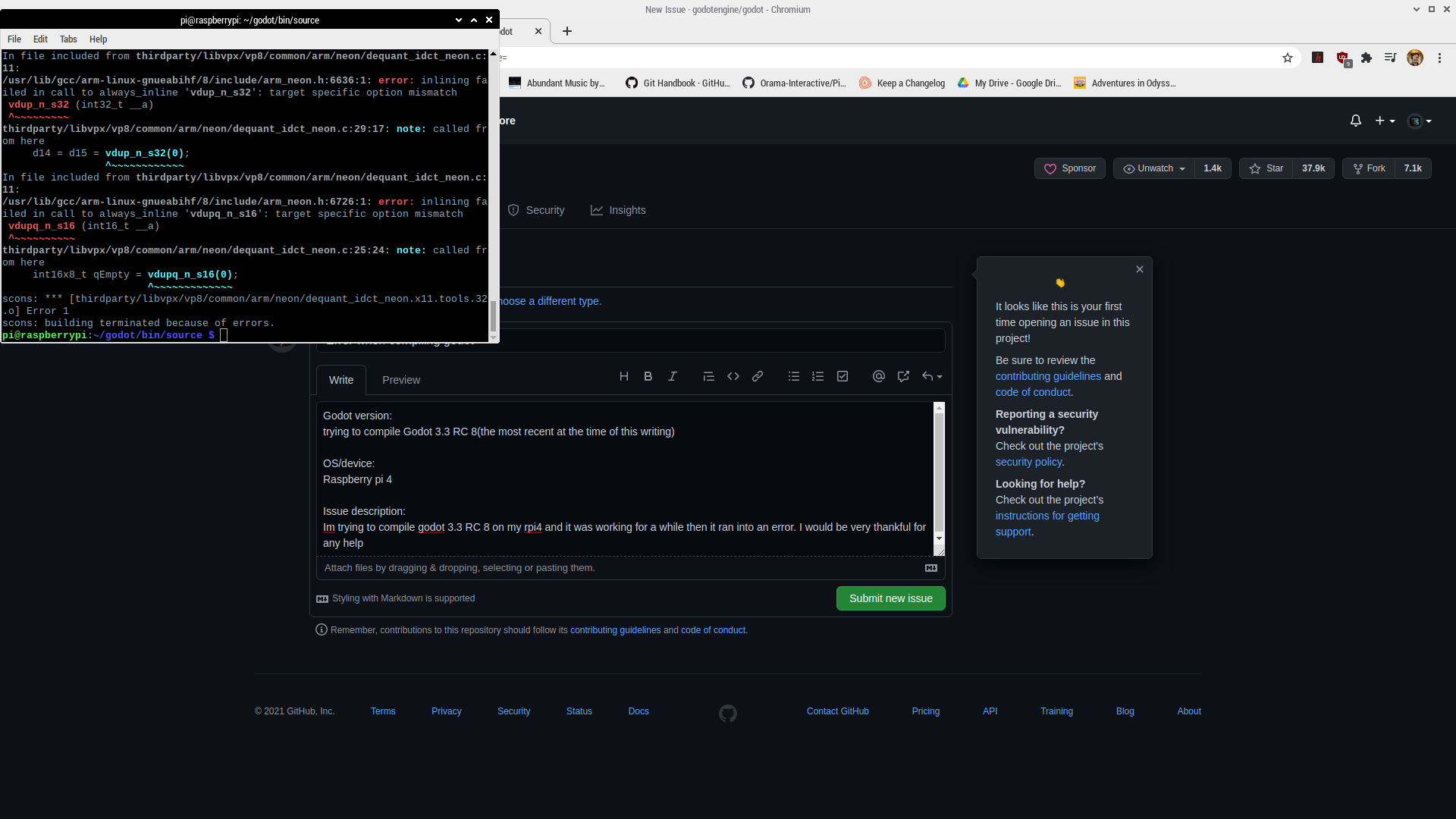
Task: Click inside the issue description text area
Action: coord(622,478)
